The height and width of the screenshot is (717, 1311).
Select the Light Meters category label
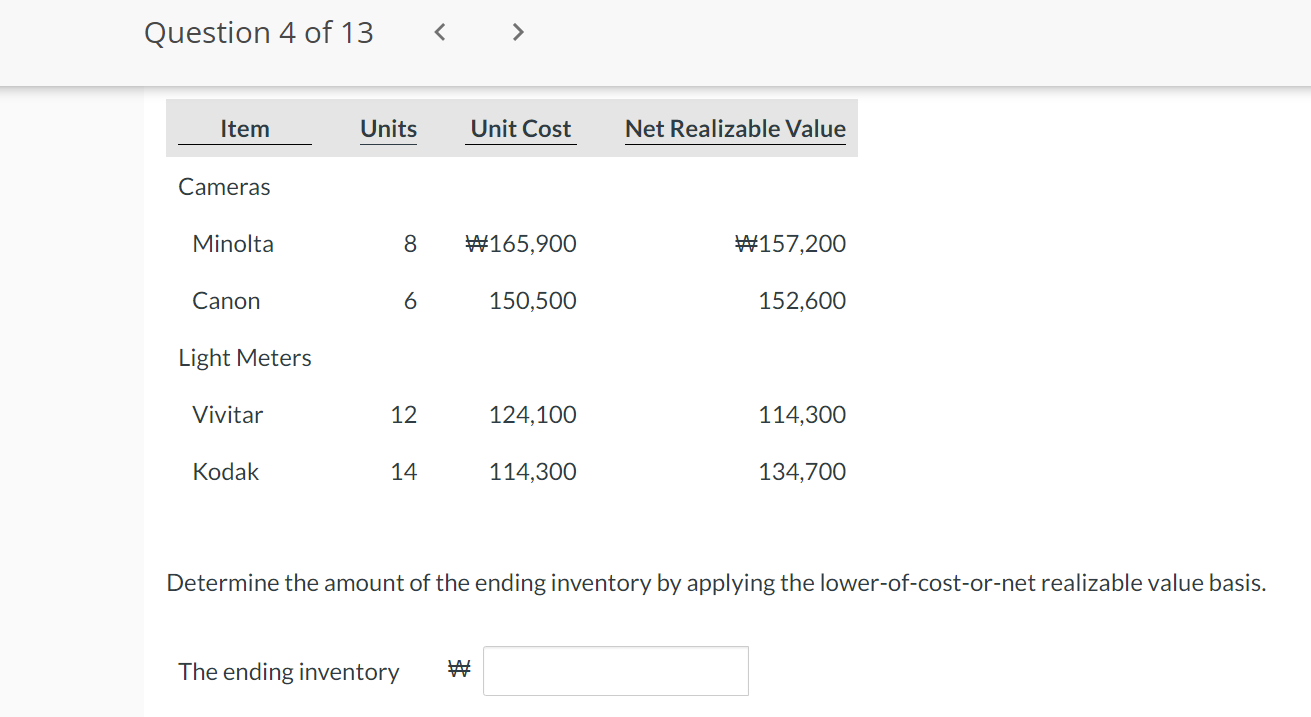(x=245, y=358)
